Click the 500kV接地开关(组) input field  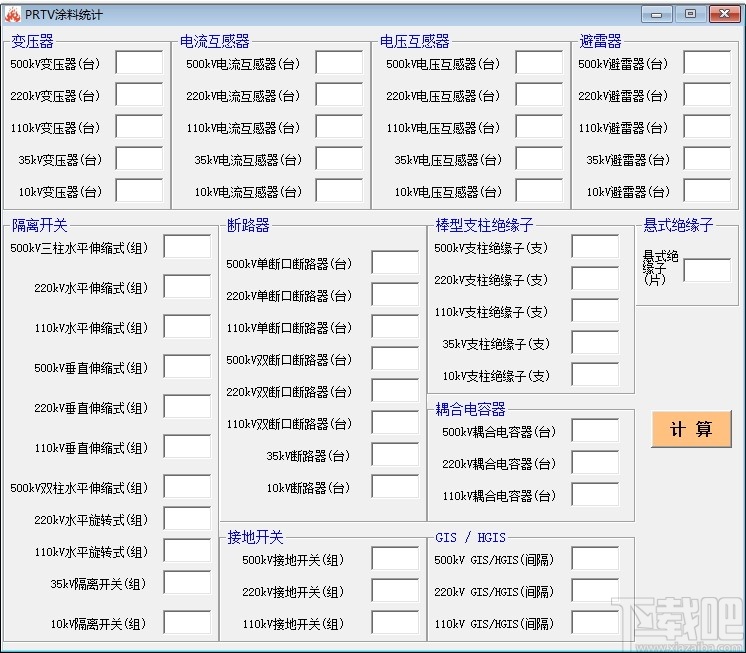pos(395,558)
